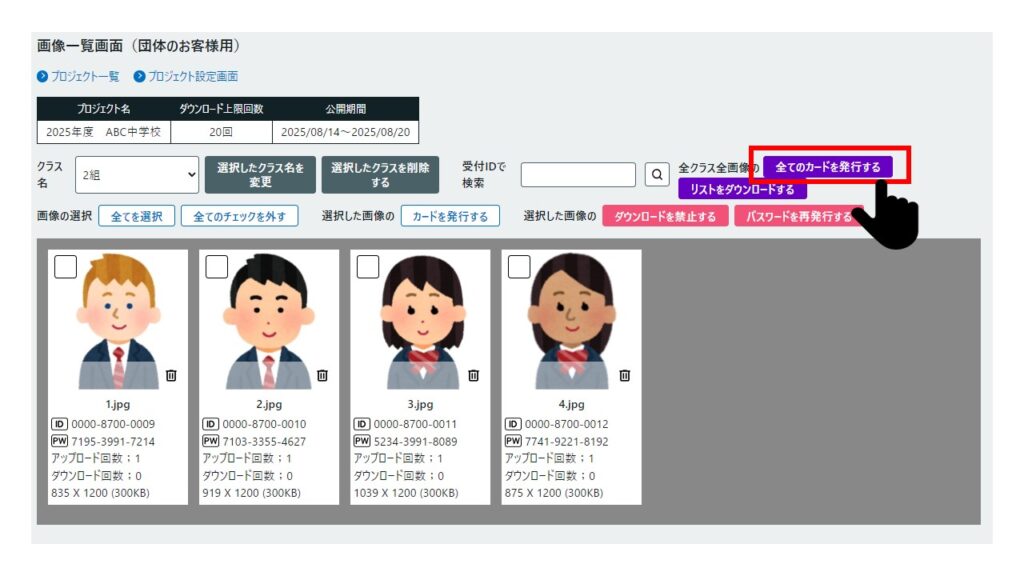Screen dimensions: 1024x576
Task: Open the プロジェクト設定画面 link
Action: tap(186, 76)
